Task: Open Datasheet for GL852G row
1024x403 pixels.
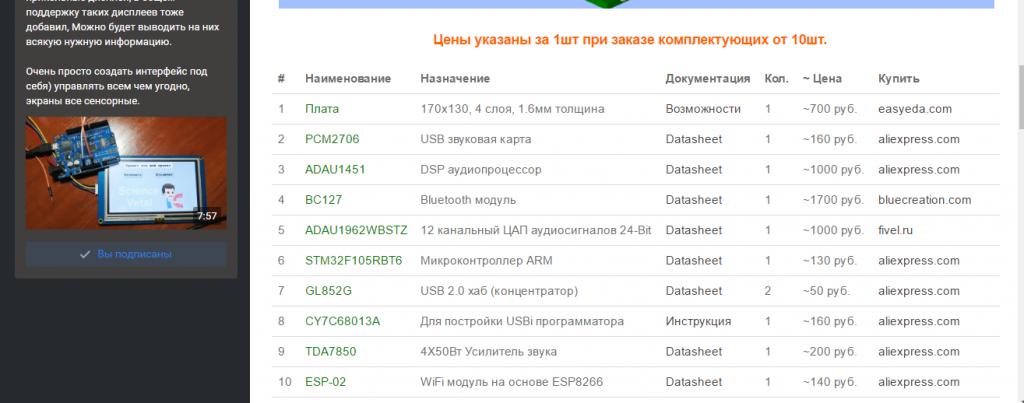Action: 694,291
